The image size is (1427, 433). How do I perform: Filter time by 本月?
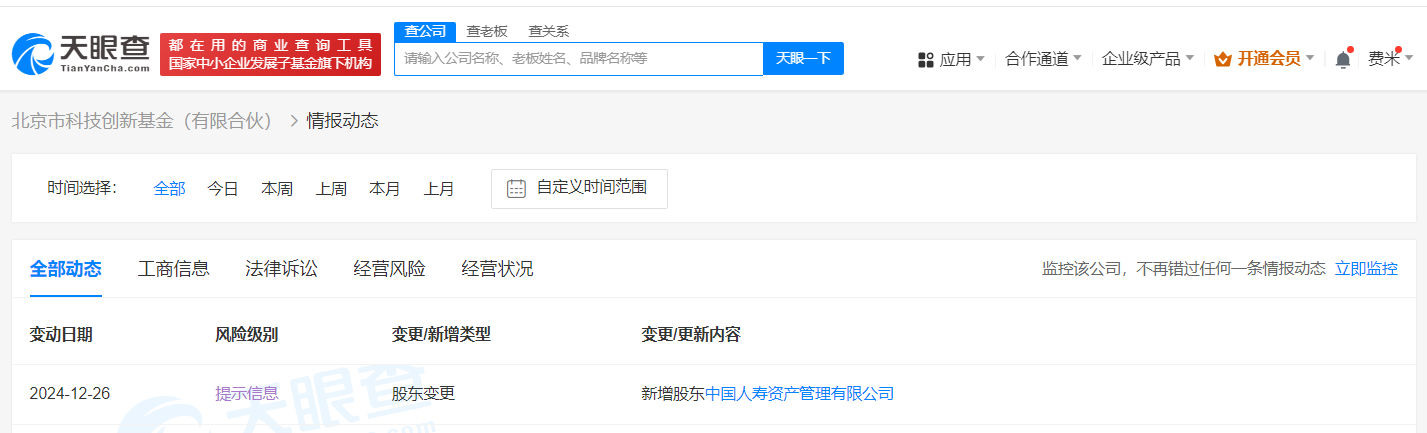click(x=385, y=188)
